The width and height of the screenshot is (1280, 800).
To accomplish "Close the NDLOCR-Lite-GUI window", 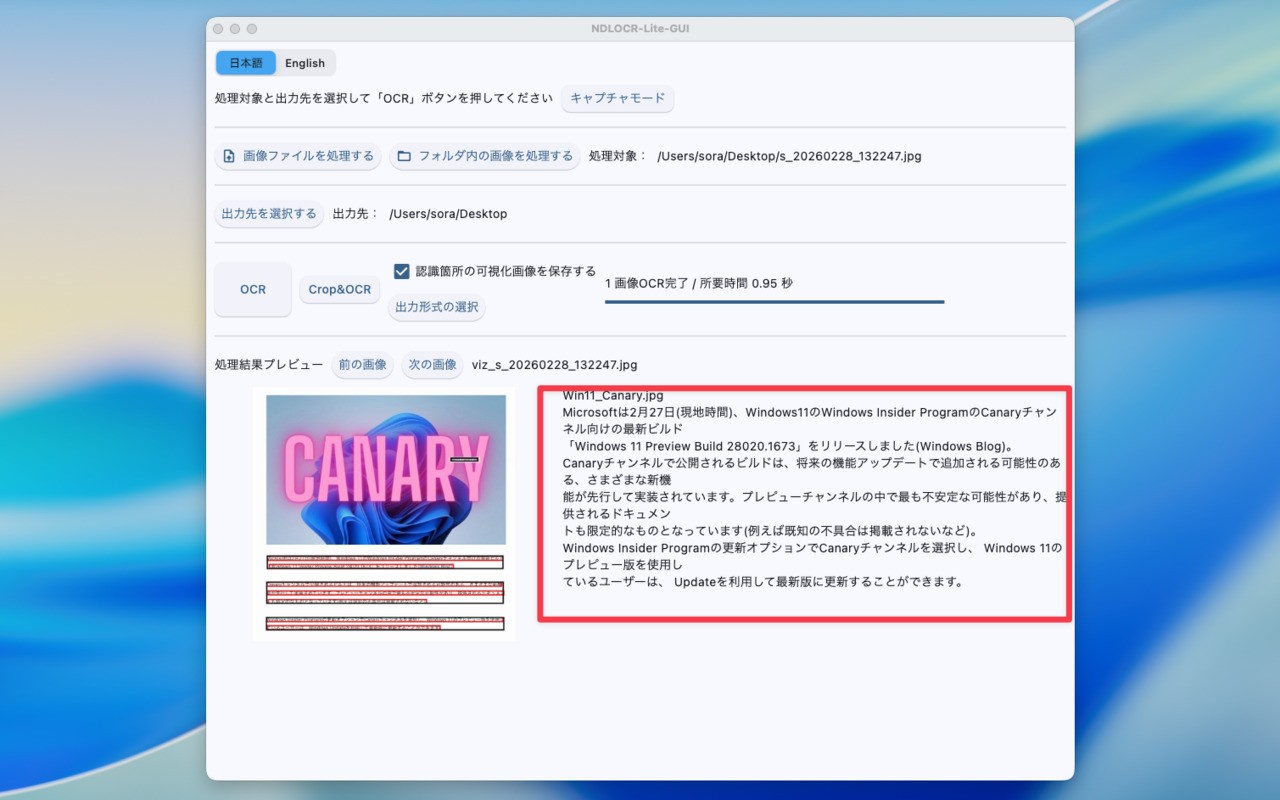I will click(x=218, y=29).
